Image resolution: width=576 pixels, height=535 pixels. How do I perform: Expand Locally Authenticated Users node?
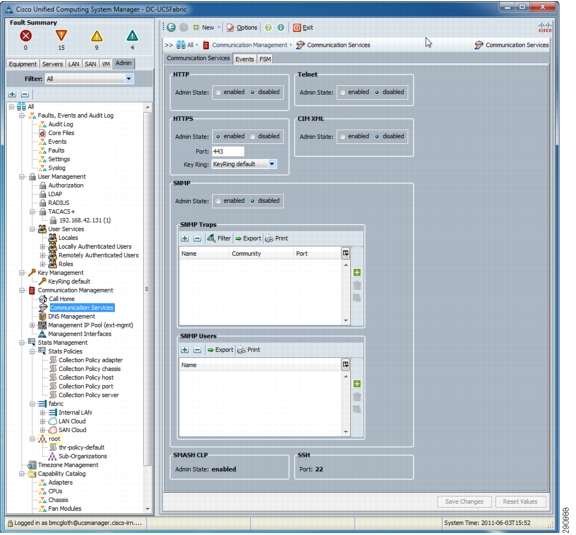pyautogui.click(x=43, y=247)
